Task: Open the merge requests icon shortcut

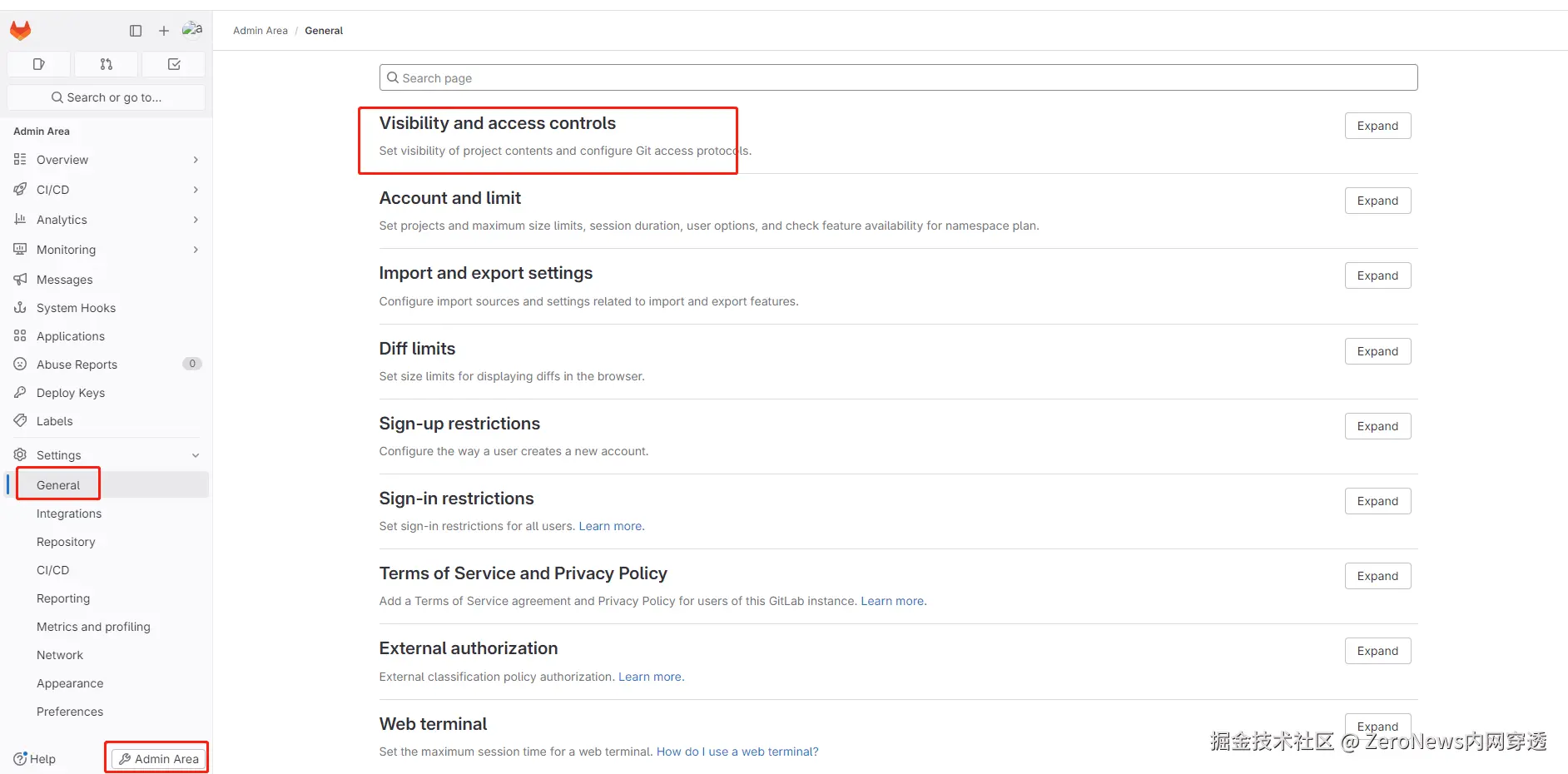Action: tap(106, 64)
